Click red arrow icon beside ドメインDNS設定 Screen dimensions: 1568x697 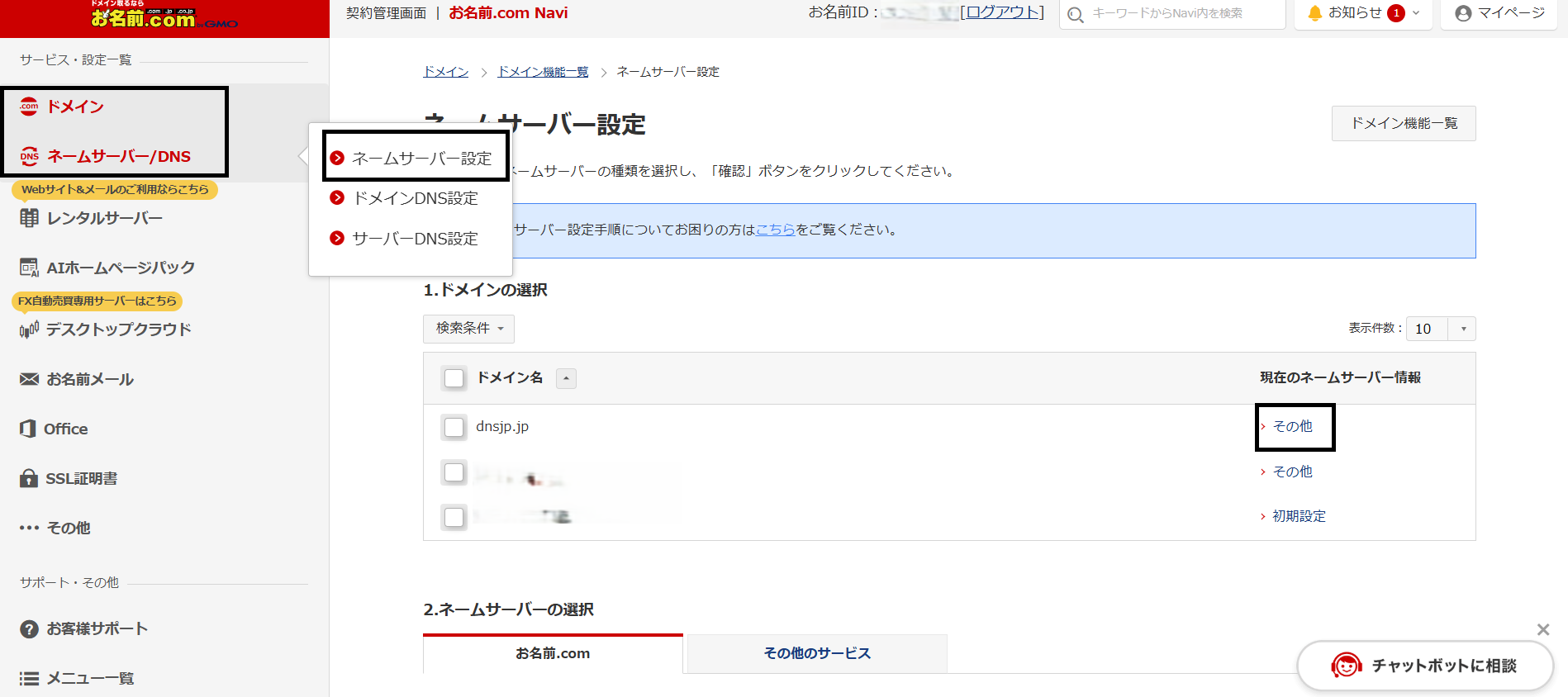click(x=337, y=197)
